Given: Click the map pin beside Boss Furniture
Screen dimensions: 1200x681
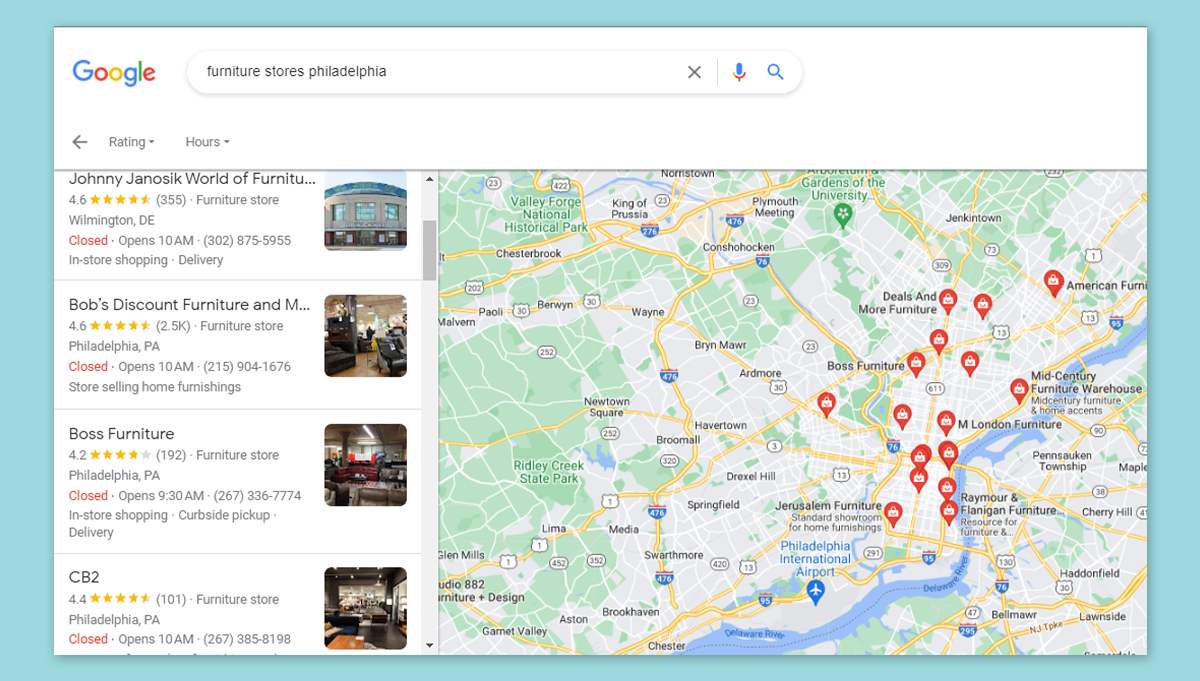Looking at the screenshot, I should [x=915, y=364].
